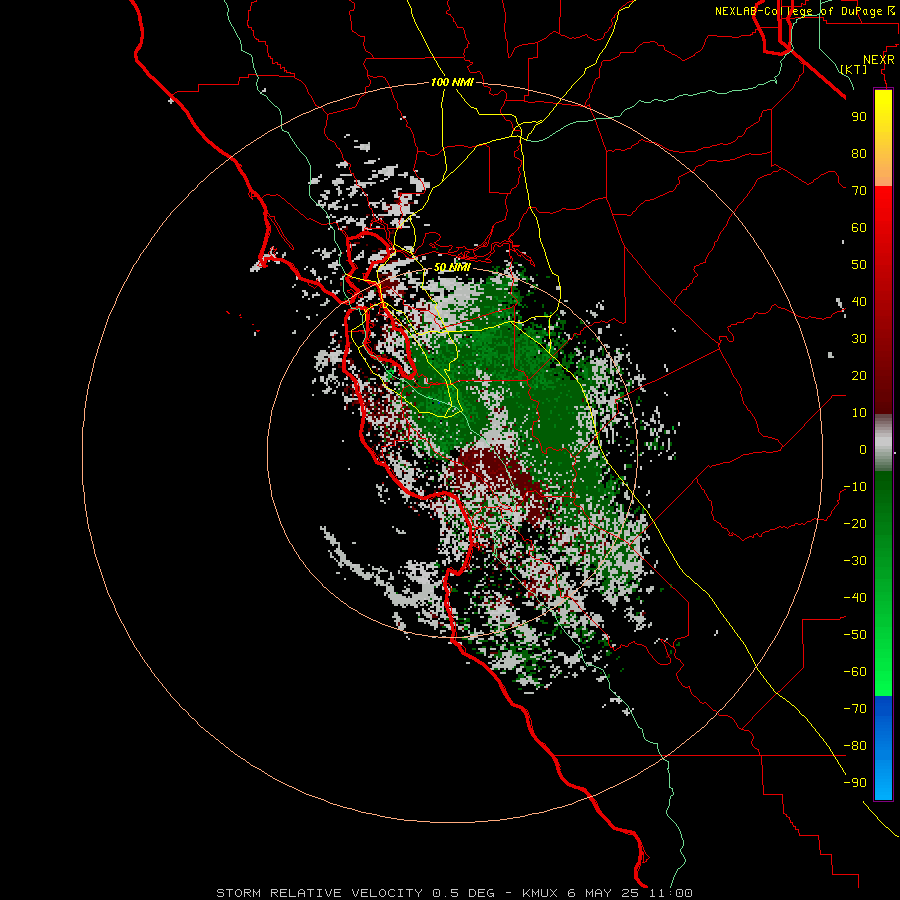Click the positive 50 knot scale label
Image resolution: width=900 pixels, height=900 pixels.
coord(859,265)
